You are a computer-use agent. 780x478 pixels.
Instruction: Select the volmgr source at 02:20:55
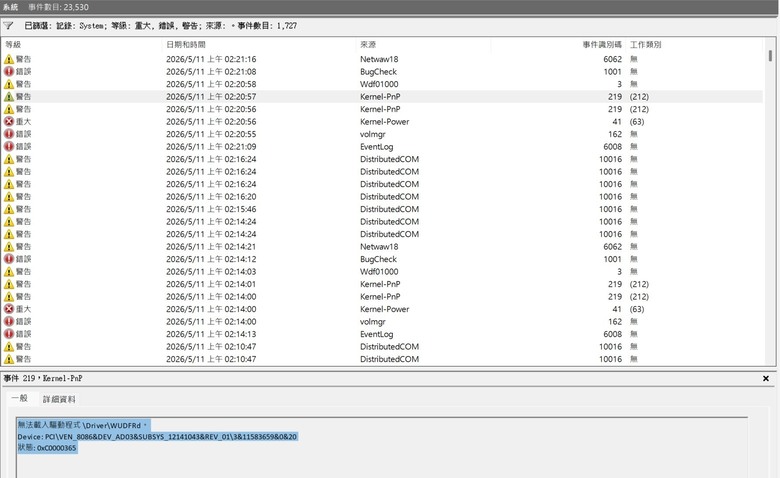(x=373, y=134)
